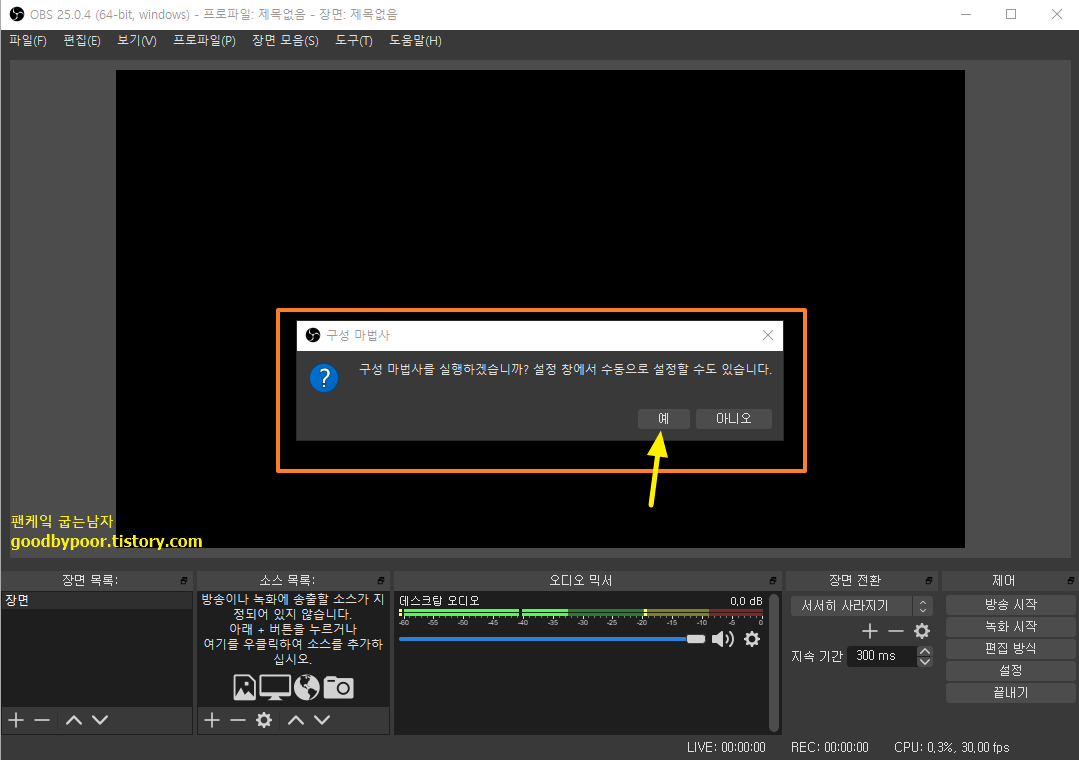The width and height of the screenshot is (1079, 760).
Task: Open the 파일(F) menu
Action: [28, 41]
